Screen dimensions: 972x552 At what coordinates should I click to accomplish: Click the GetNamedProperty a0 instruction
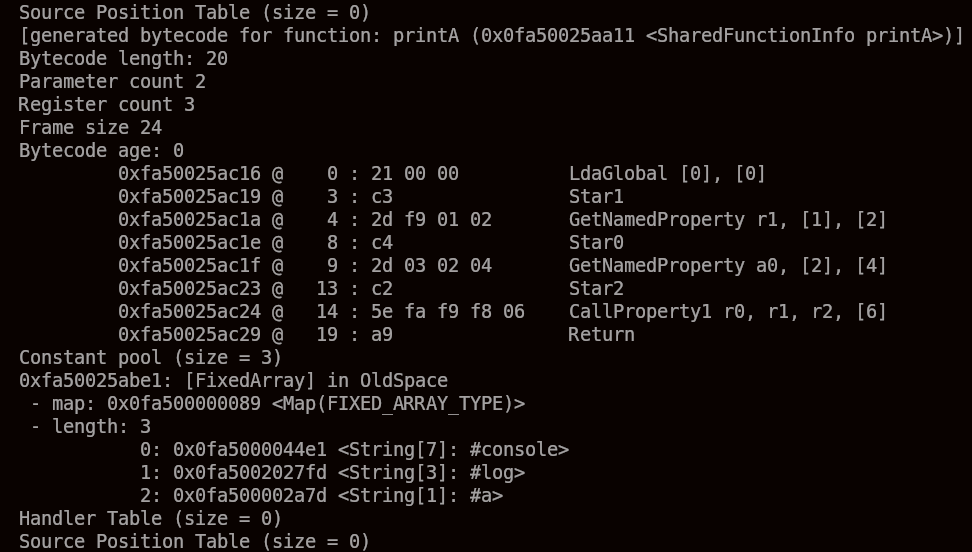727,266
